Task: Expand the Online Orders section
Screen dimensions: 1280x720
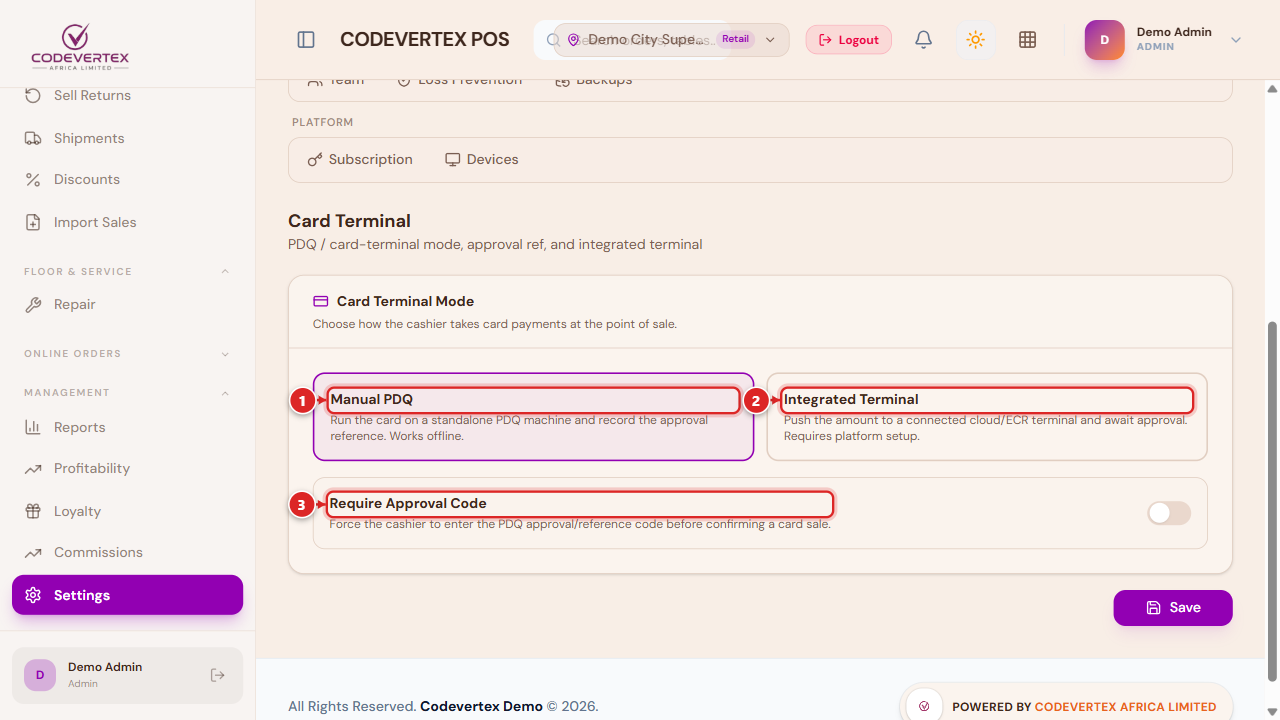Action: point(225,354)
